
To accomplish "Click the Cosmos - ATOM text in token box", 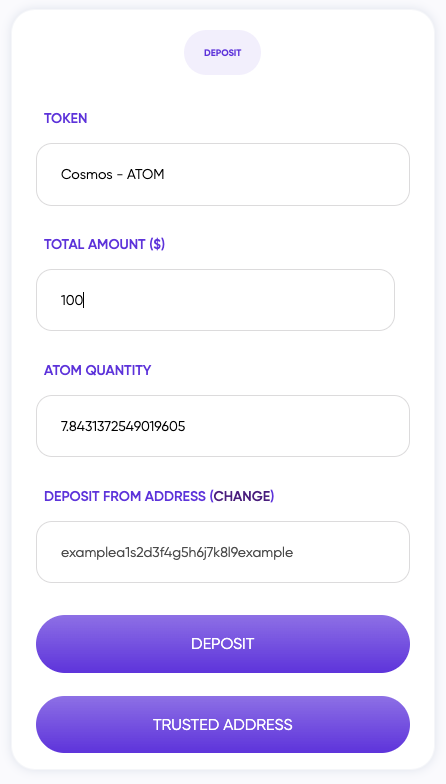I will pos(112,174).
